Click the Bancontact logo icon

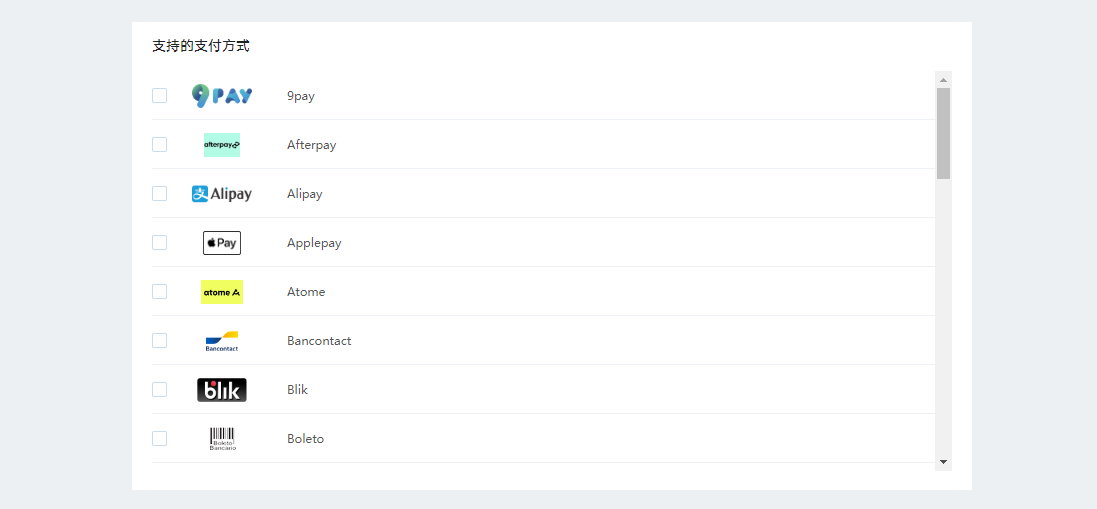(x=222, y=341)
